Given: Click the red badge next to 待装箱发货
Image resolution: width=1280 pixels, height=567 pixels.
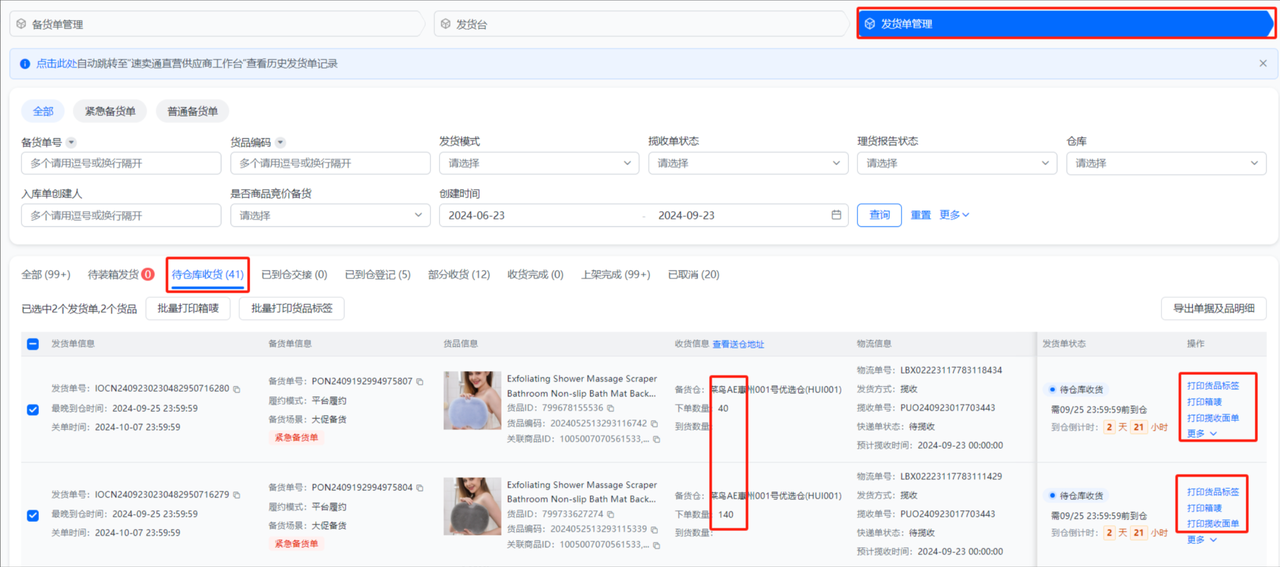Looking at the screenshot, I should pyautogui.click(x=148, y=274).
